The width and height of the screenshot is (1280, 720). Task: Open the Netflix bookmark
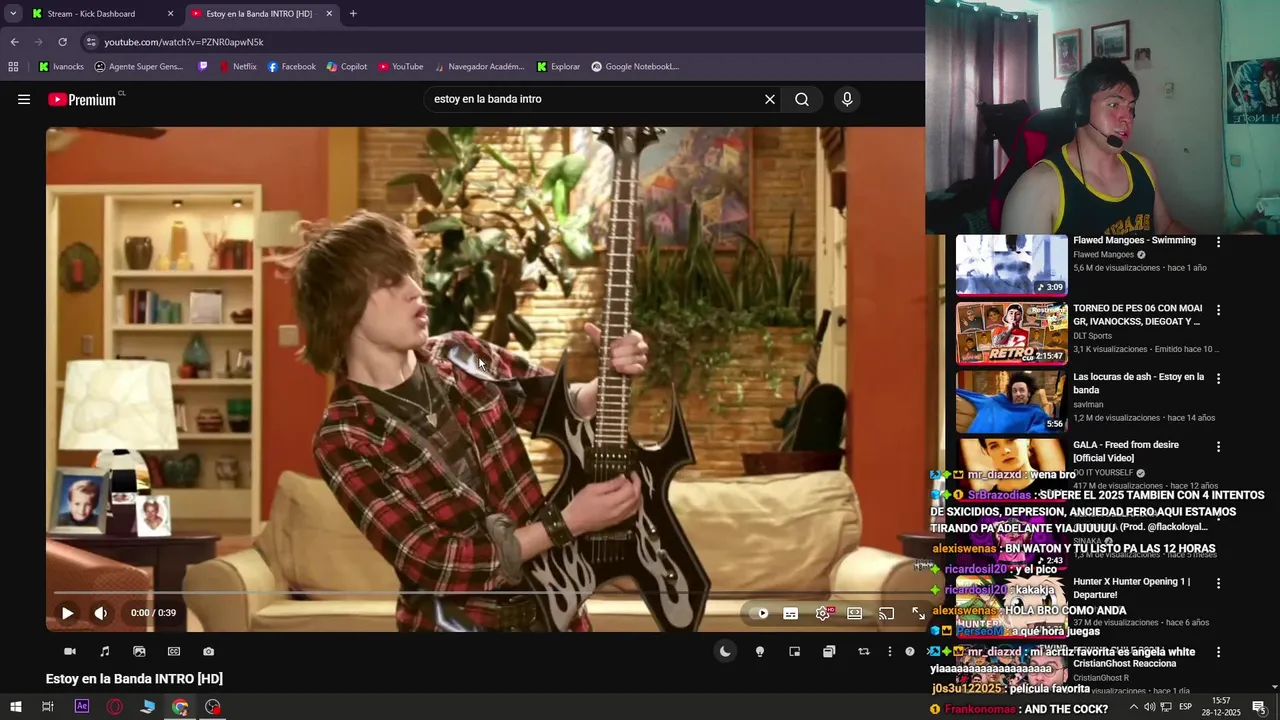click(238, 67)
